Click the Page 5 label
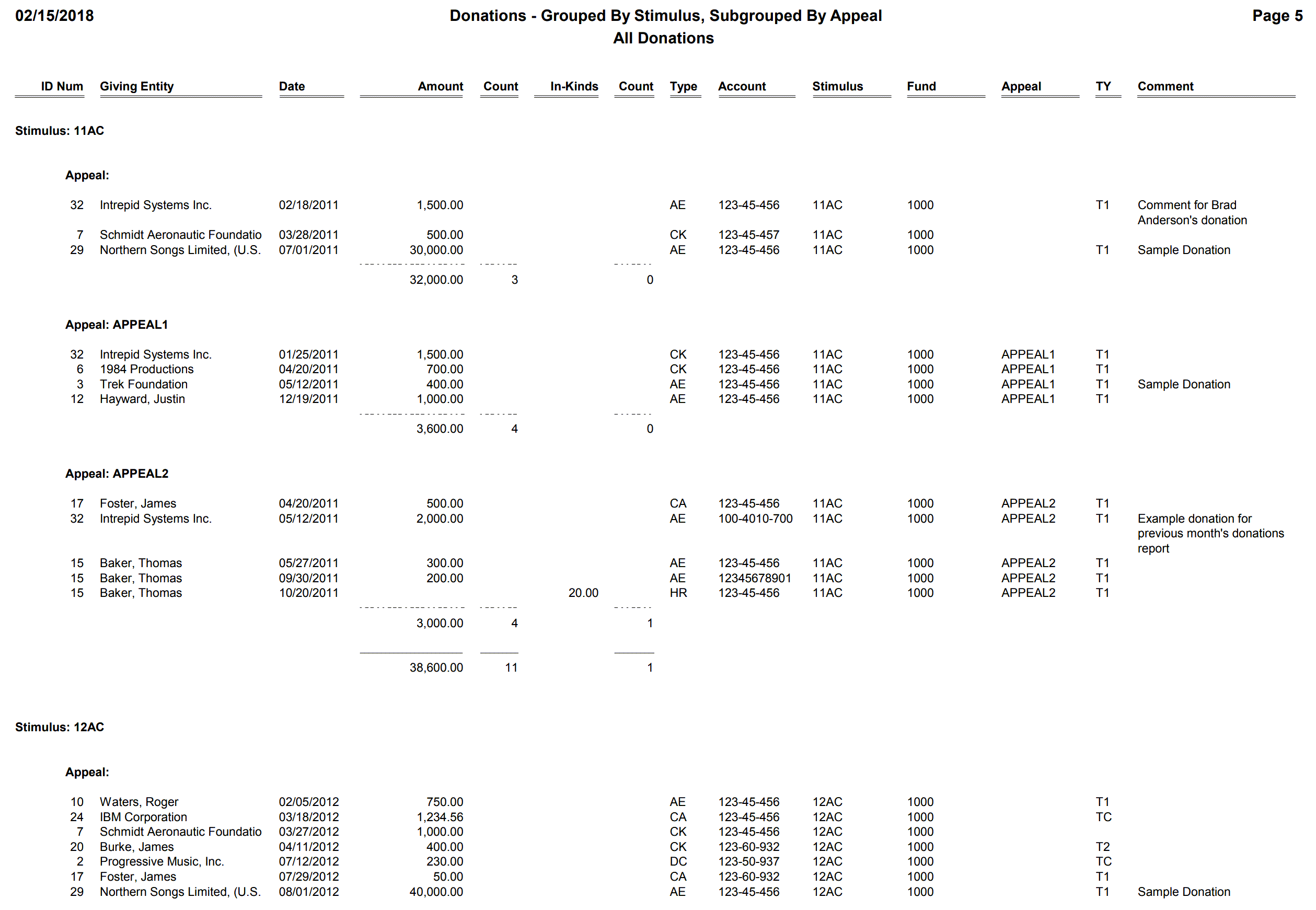 (1277, 16)
